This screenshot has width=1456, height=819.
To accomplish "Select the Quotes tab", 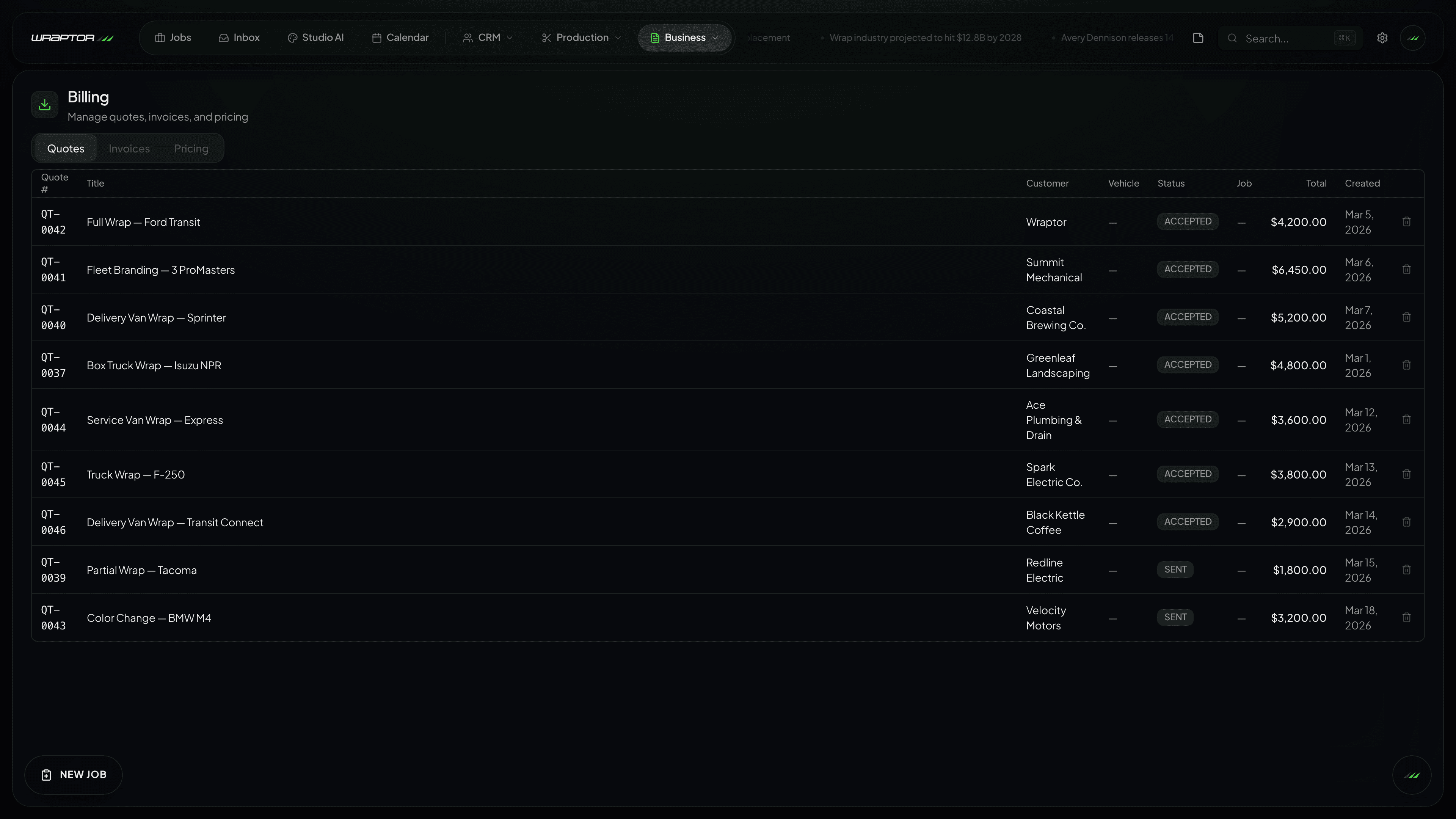I will pyautogui.click(x=66, y=148).
